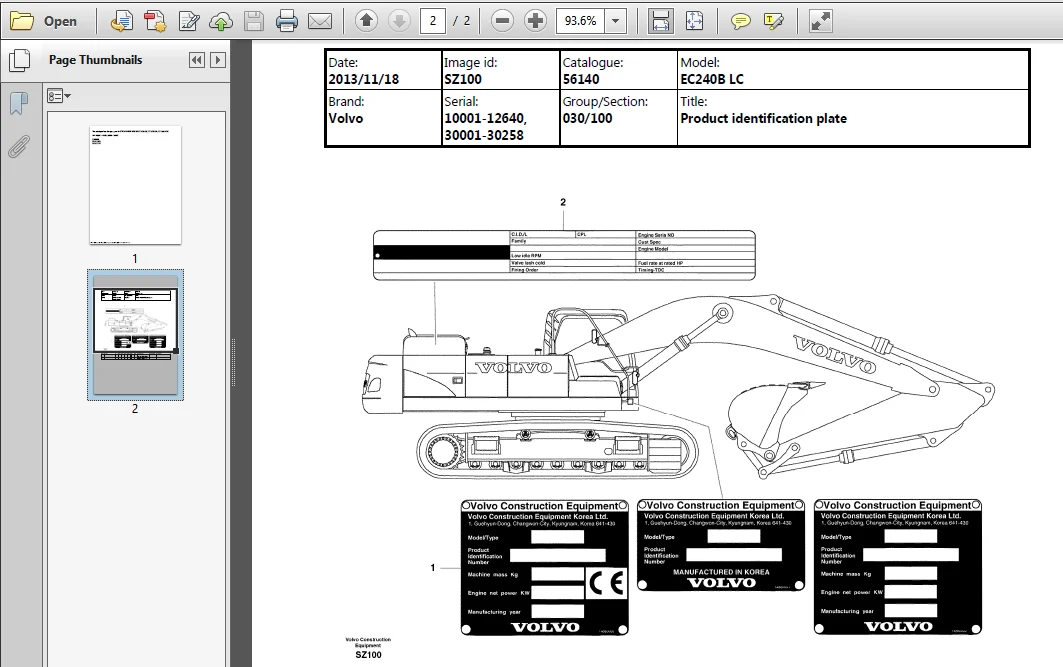Zoom out with the minus button
The width and height of the screenshot is (1063, 667).
click(x=502, y=21)
